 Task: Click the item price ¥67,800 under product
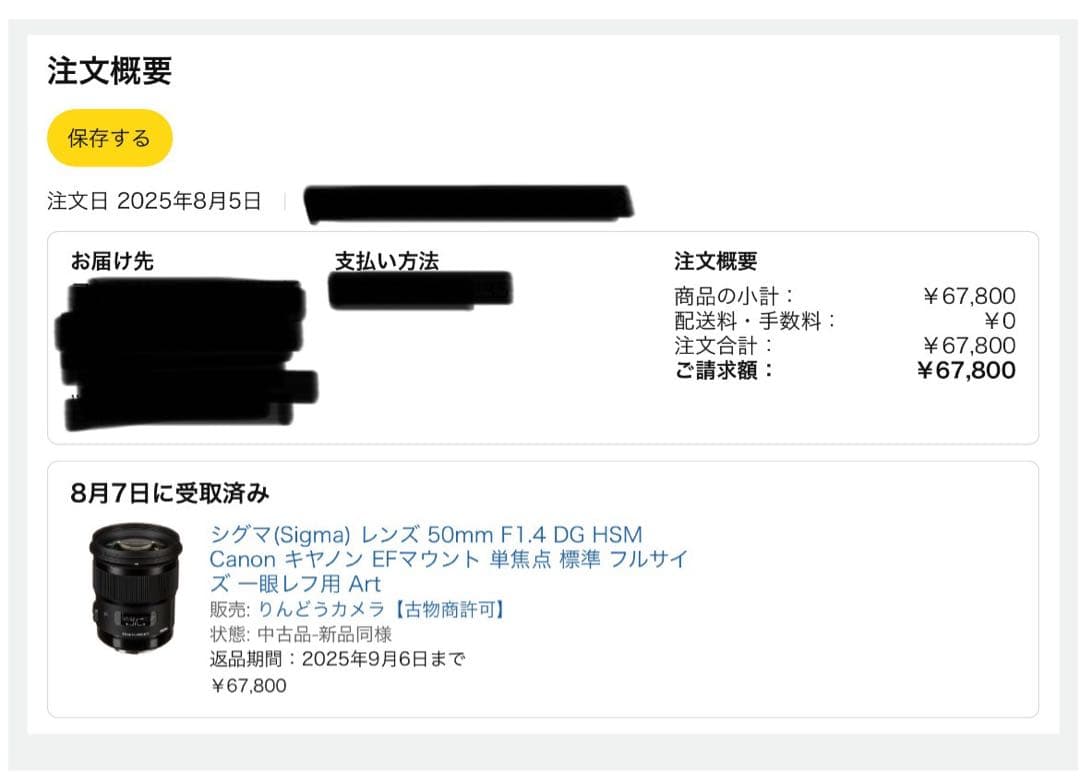click(x=248, y=685)
